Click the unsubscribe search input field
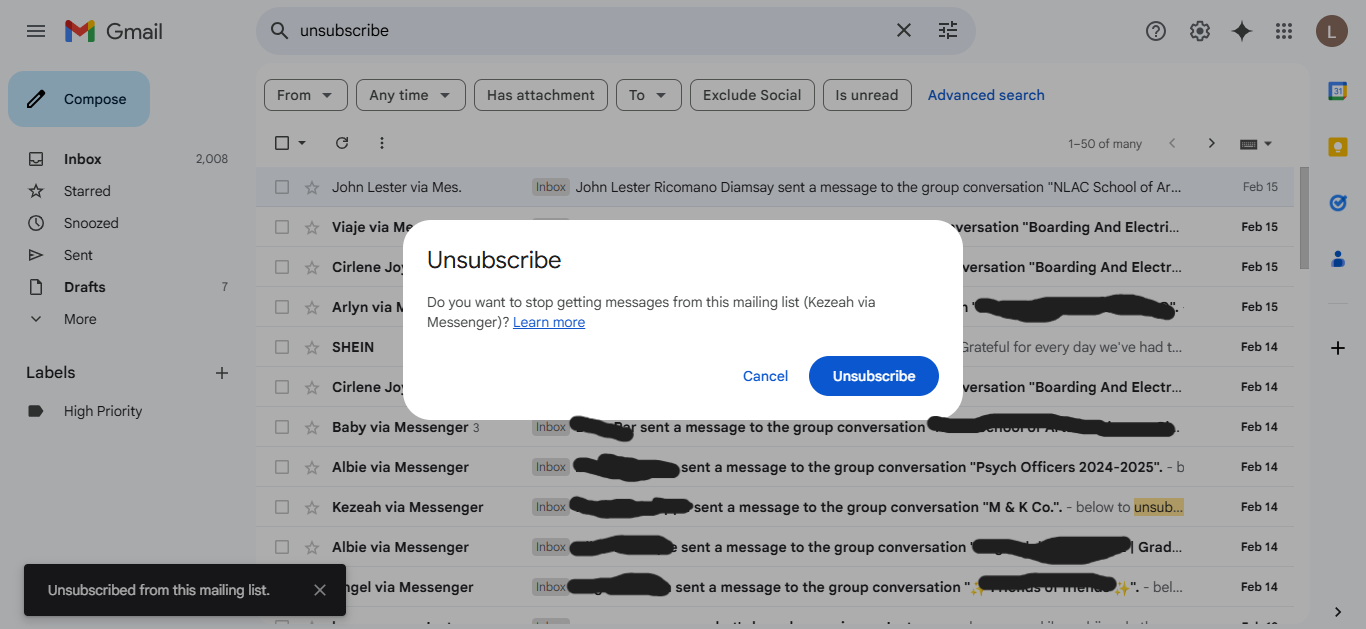Screen dimensions: 1366x629 (590, 31)
